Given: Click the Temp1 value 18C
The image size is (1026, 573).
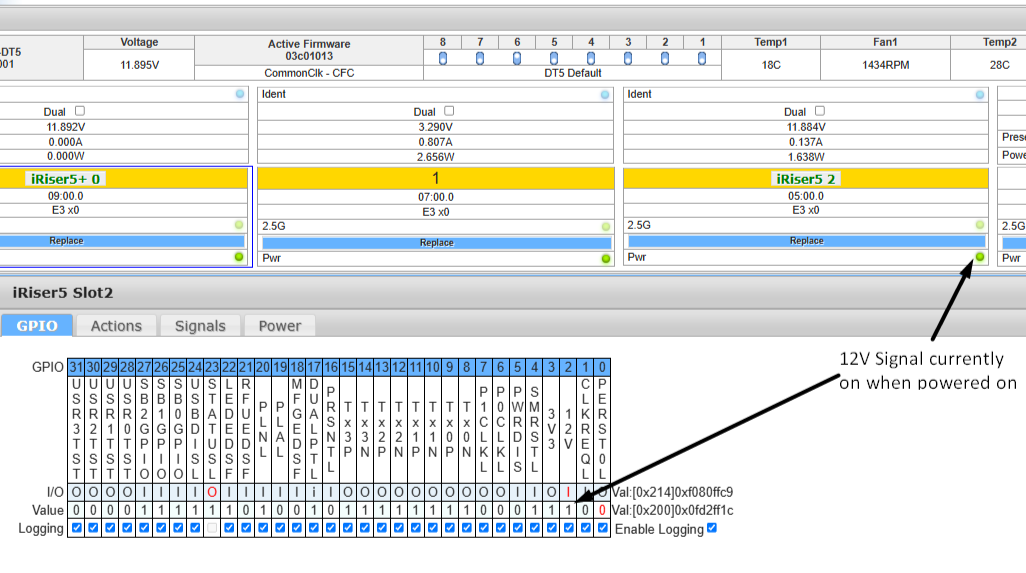Looking at the screenshot, I should (771, 65).
